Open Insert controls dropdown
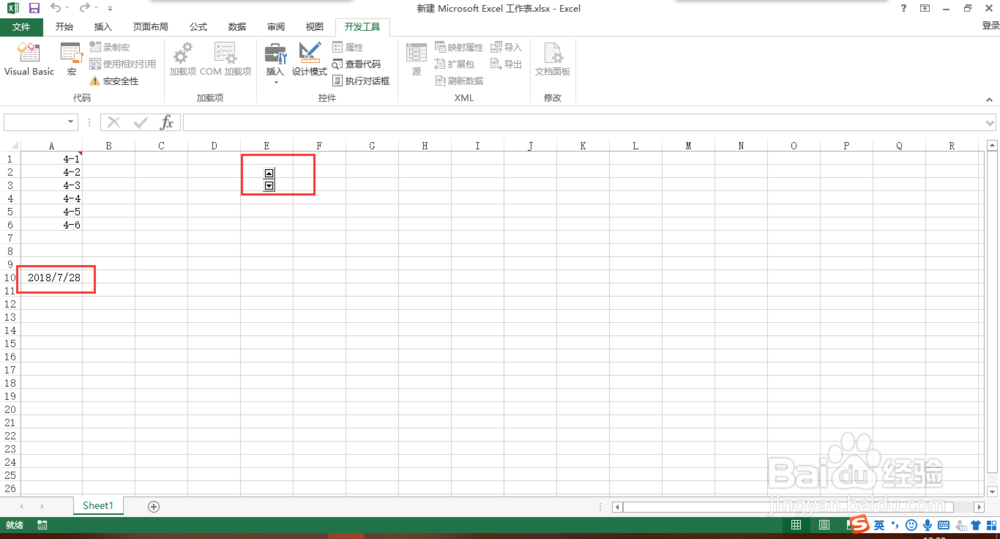This screenshot has width=1000, height=539. click(276, 63)
